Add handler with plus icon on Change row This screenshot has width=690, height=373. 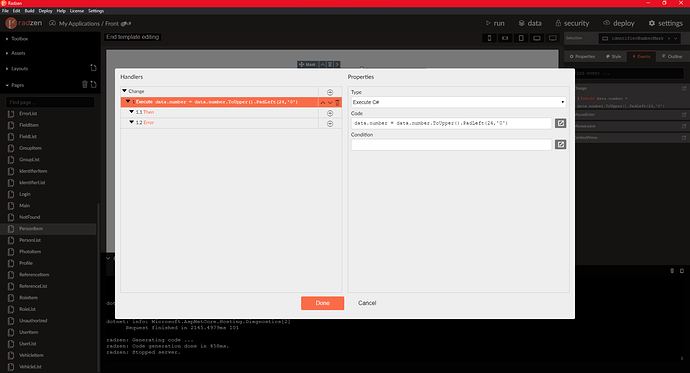coord(330,92)
